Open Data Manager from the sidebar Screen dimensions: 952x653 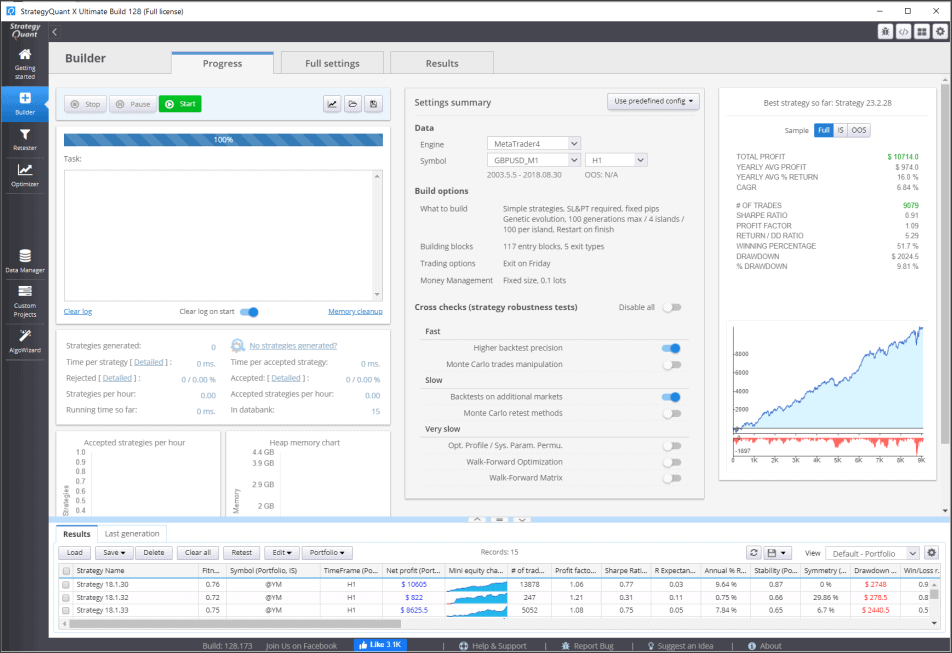pyautogui.click(x=25, y=260)
